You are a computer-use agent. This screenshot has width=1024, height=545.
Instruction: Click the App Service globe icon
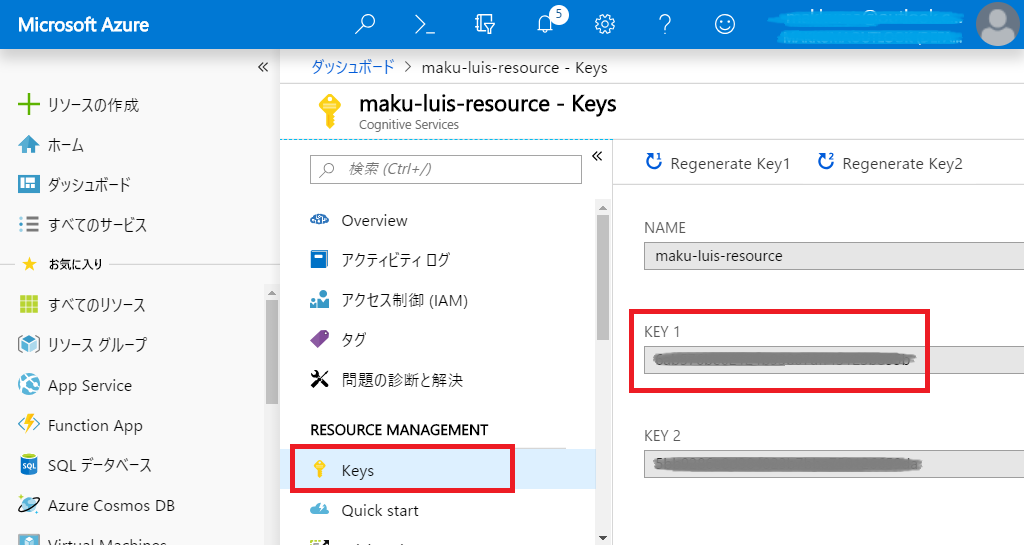tap(29, 384)
